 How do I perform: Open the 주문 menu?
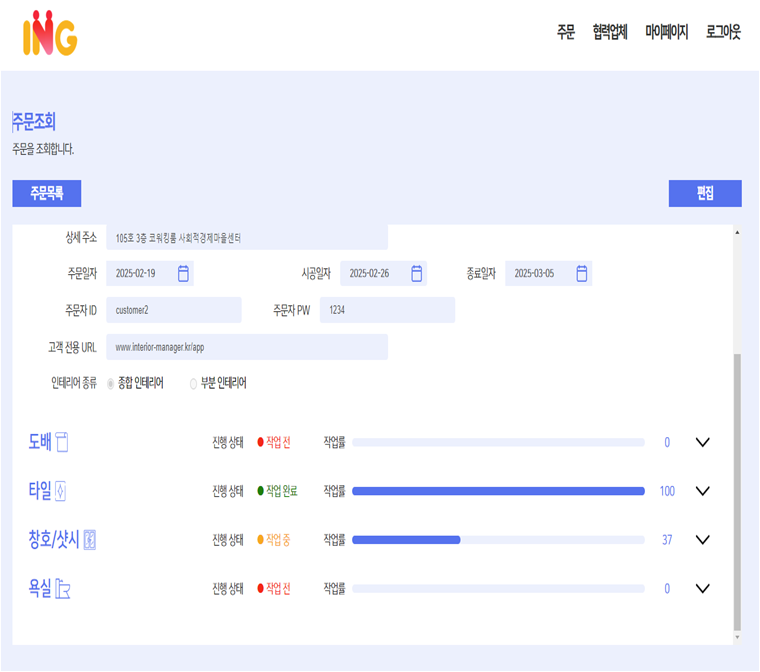click(566, 32)
